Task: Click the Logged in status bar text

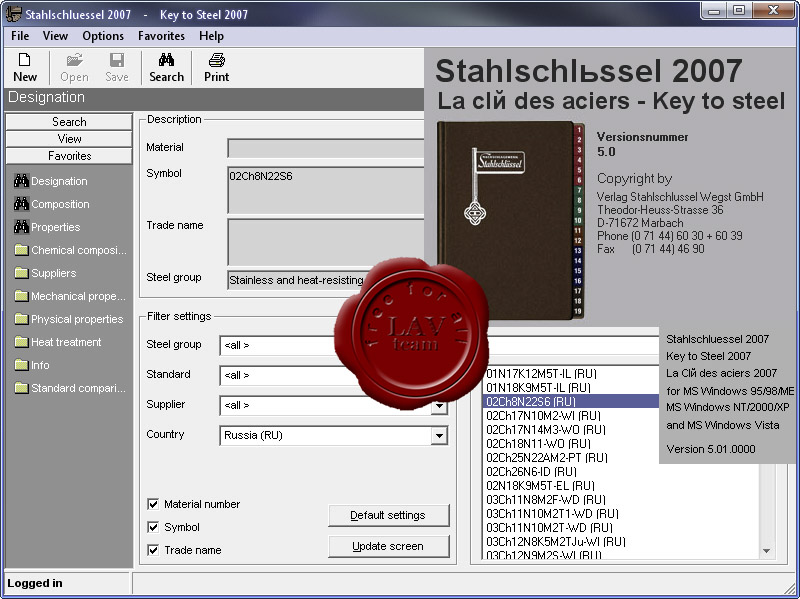Action: (x=35, y=583)
